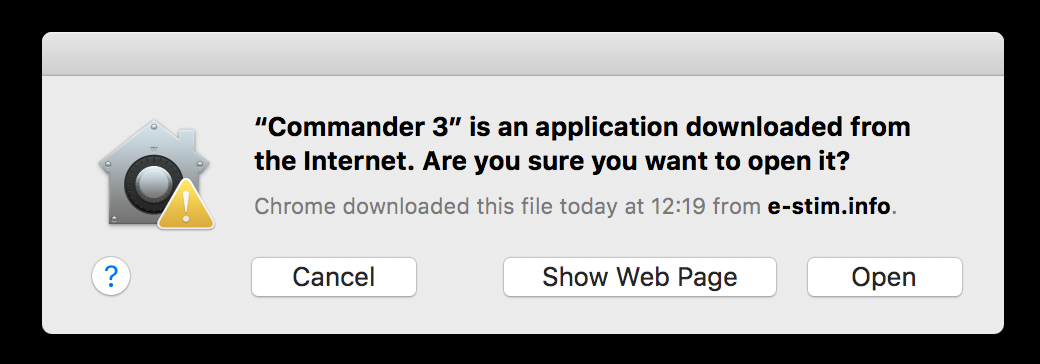Click the 12:19 download time text
Screen dimensions: 1040x364
pos(678,206)
